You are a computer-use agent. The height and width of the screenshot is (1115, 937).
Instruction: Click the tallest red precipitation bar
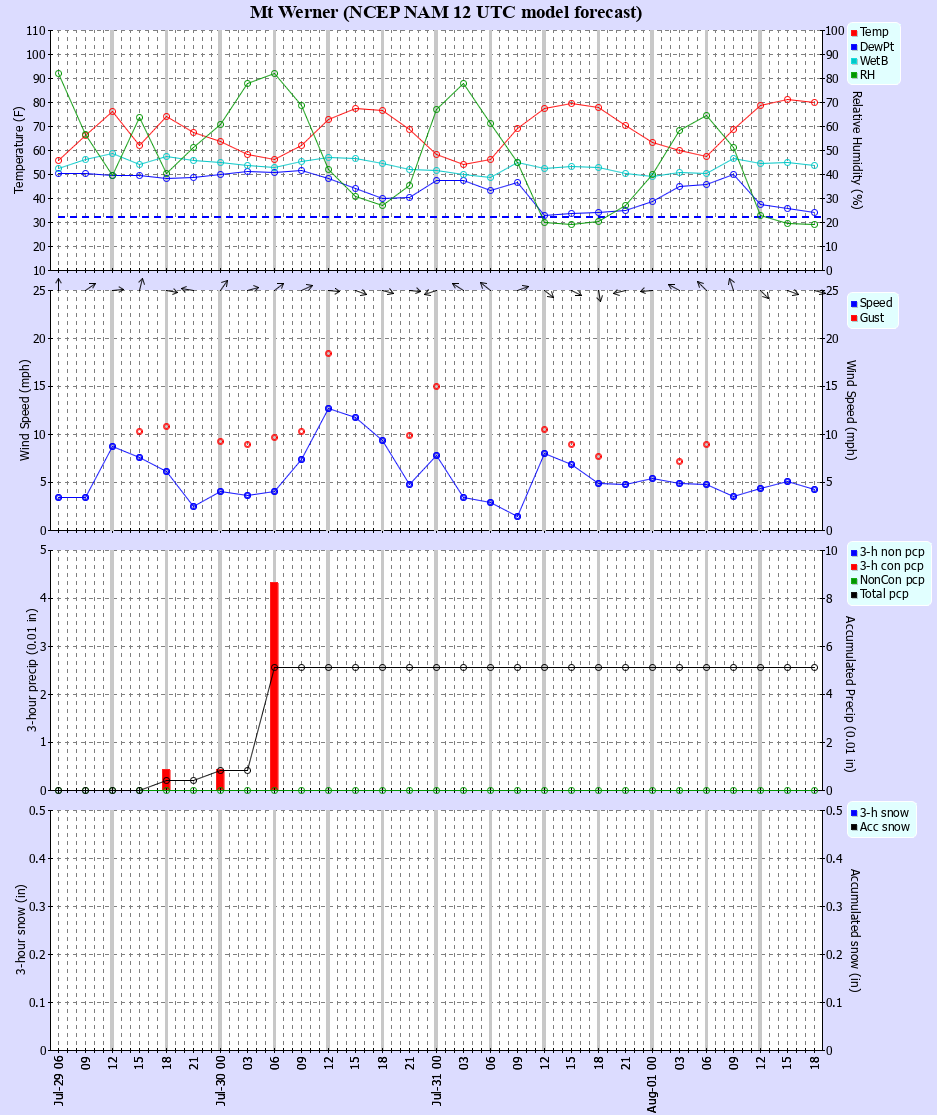point(274,686)
